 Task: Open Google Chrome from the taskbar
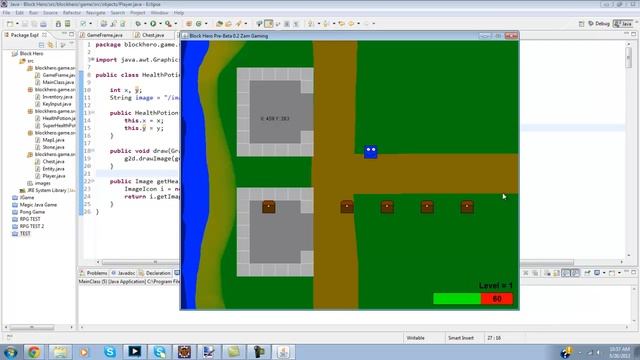pos(34,352)
